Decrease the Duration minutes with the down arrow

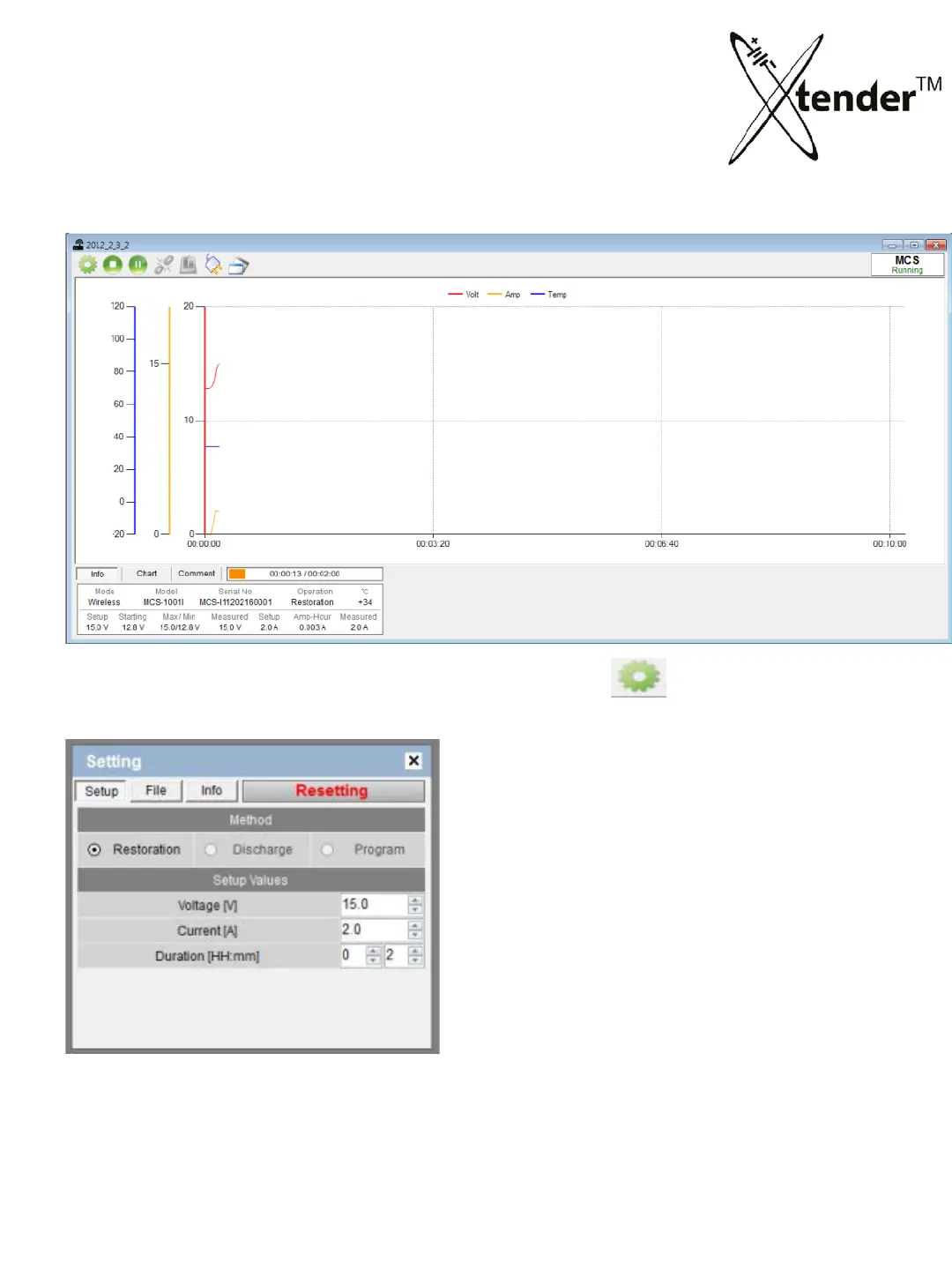click(415, 960)
